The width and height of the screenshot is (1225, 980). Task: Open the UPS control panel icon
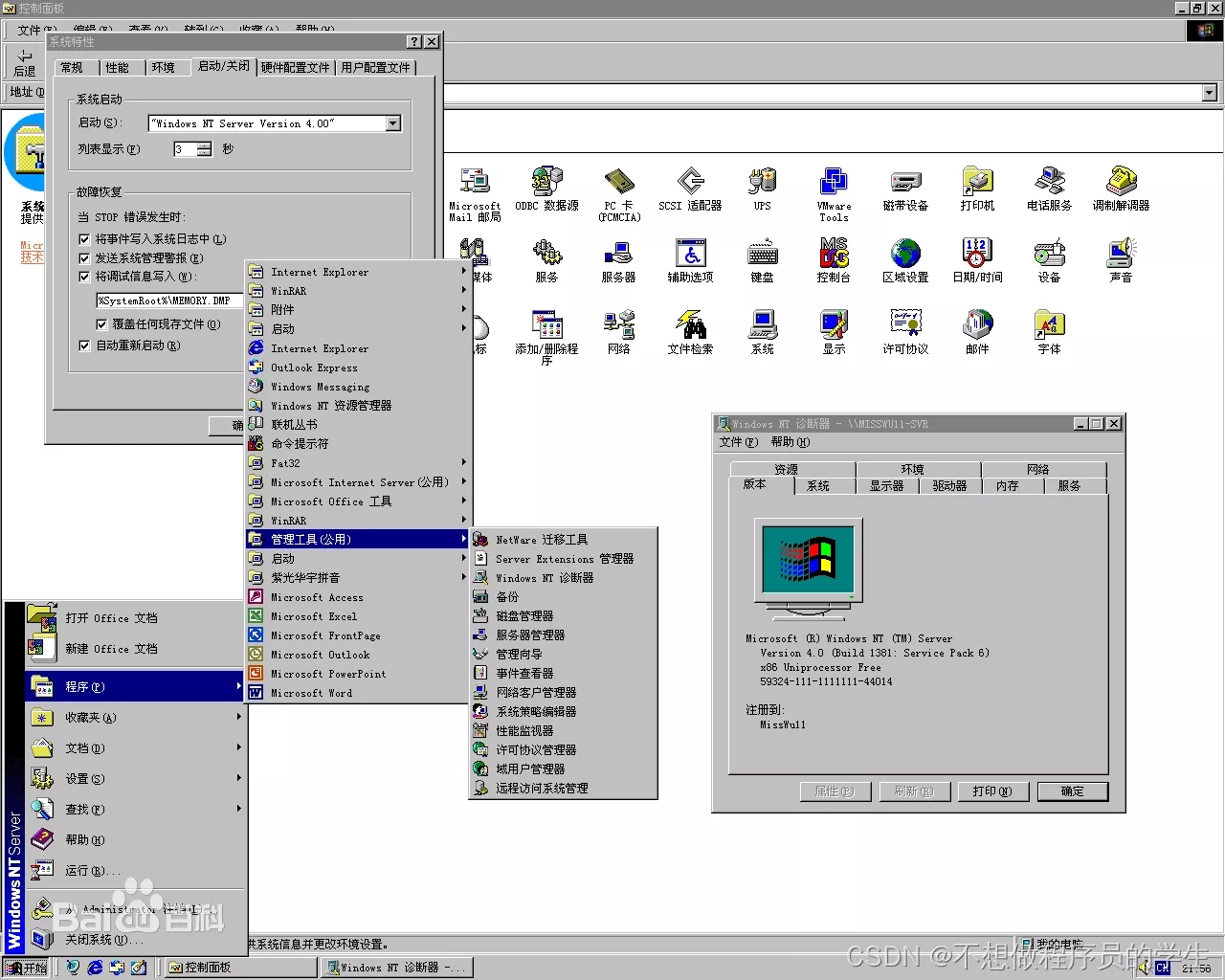pyautogui.click(x=762, y=188)
